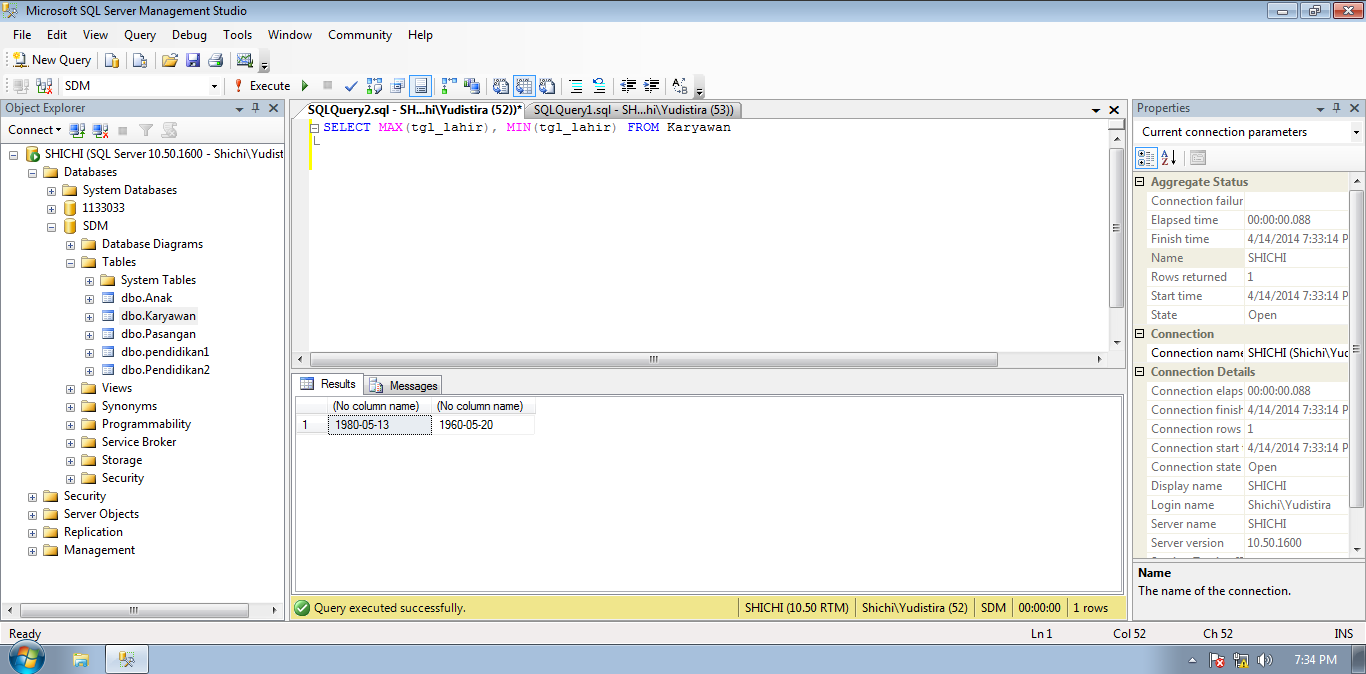Uncomment the selected lines icon
The image size is (1366, 674).
click(598, 86)
